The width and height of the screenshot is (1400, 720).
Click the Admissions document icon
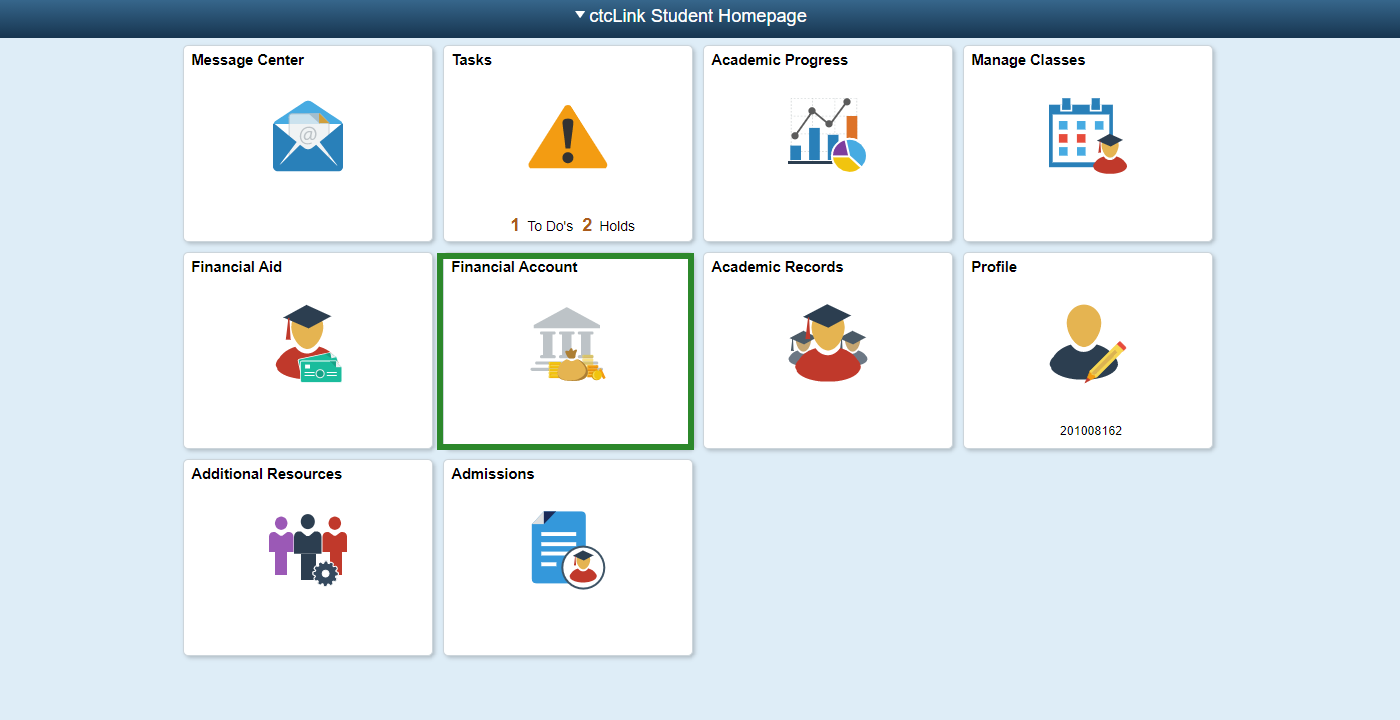568,550
